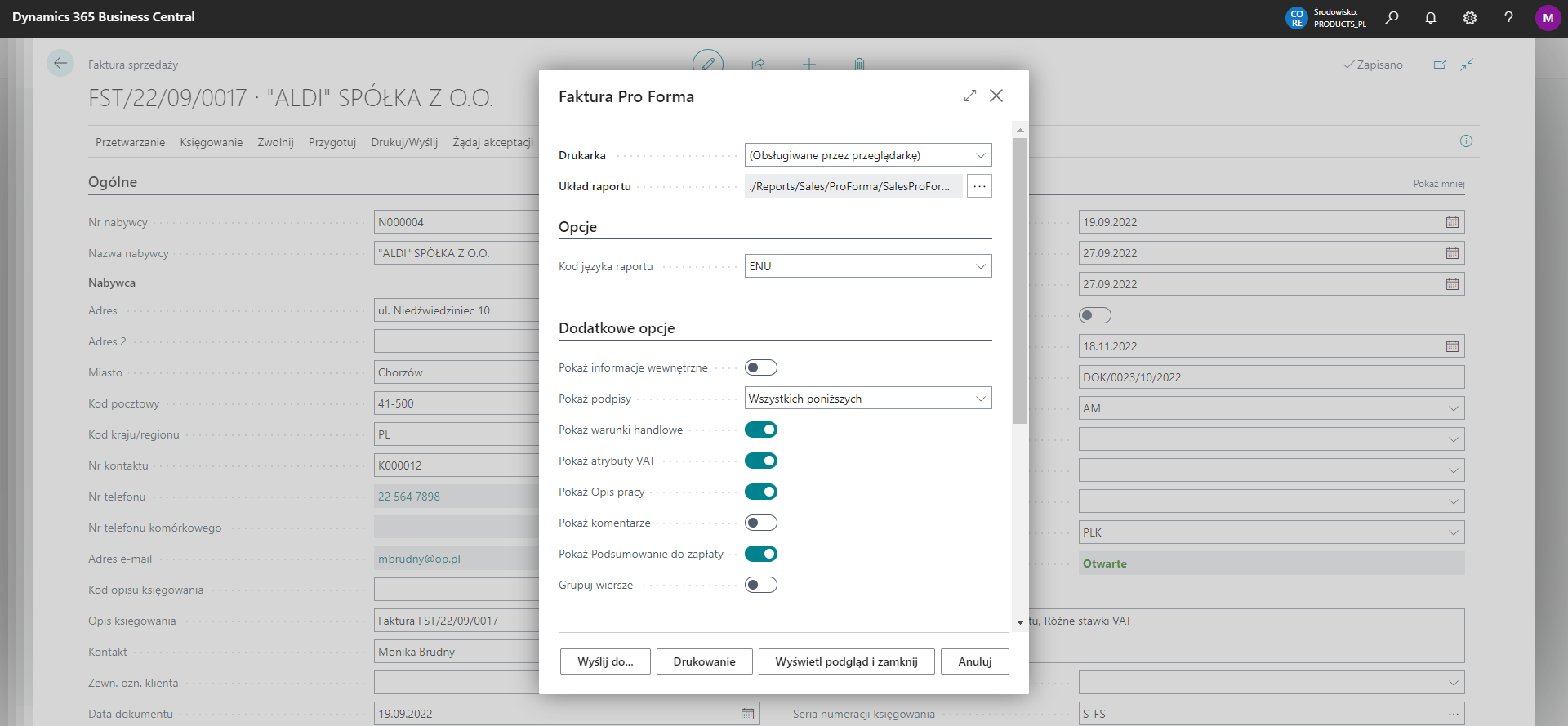Click ellipsis next to Układ raportu
The width and height of the screenshot is (1568, 726).
[x=979, y=186]
